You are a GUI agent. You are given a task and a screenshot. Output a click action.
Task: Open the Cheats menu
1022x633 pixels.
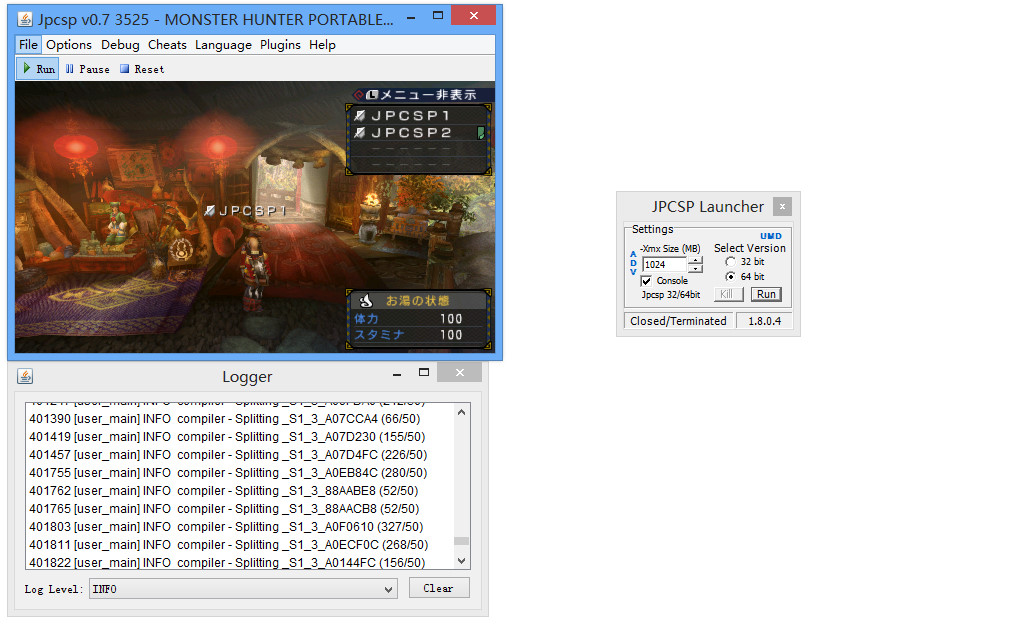click(x=167, y=45)
